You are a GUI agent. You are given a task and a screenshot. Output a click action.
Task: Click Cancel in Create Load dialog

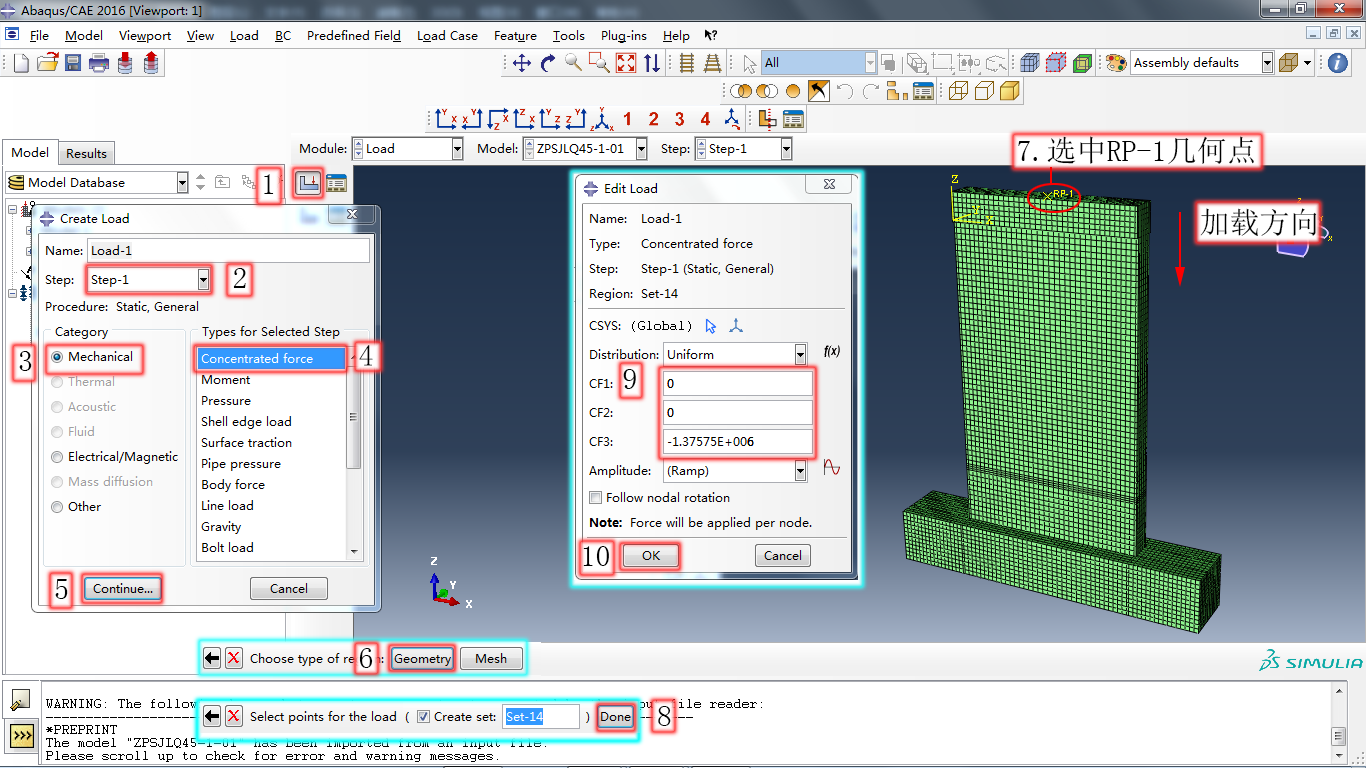coord(289,588)
